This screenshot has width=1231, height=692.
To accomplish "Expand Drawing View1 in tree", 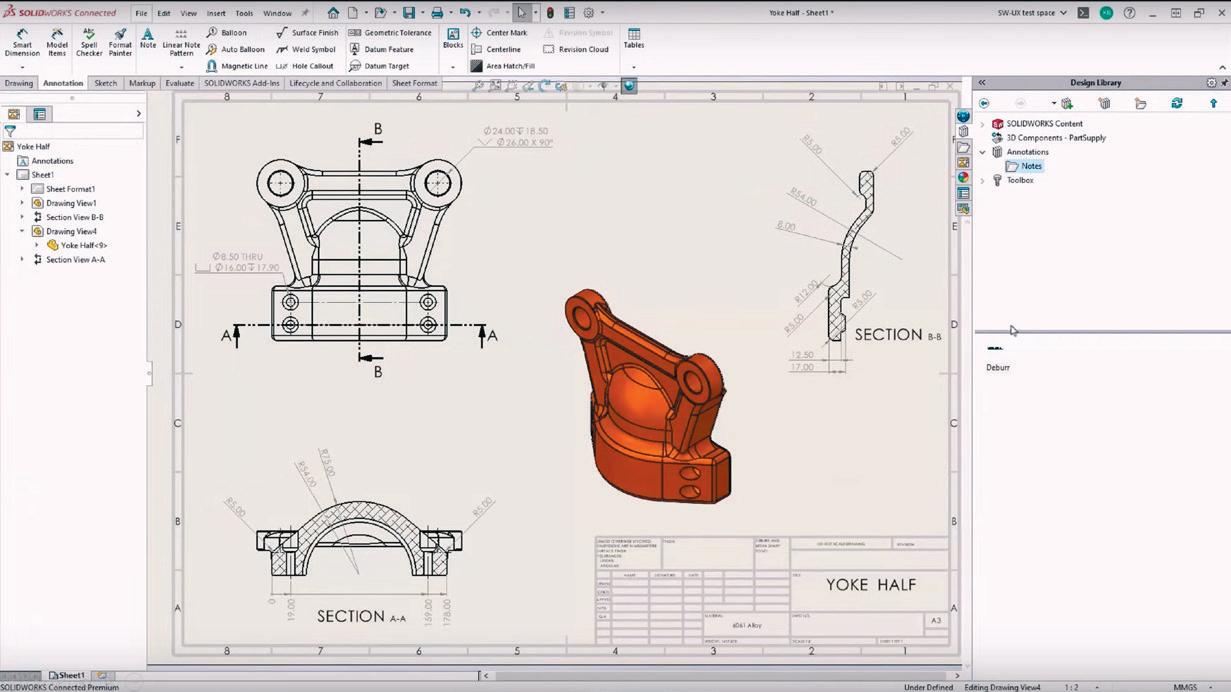I will pos(23,203).
